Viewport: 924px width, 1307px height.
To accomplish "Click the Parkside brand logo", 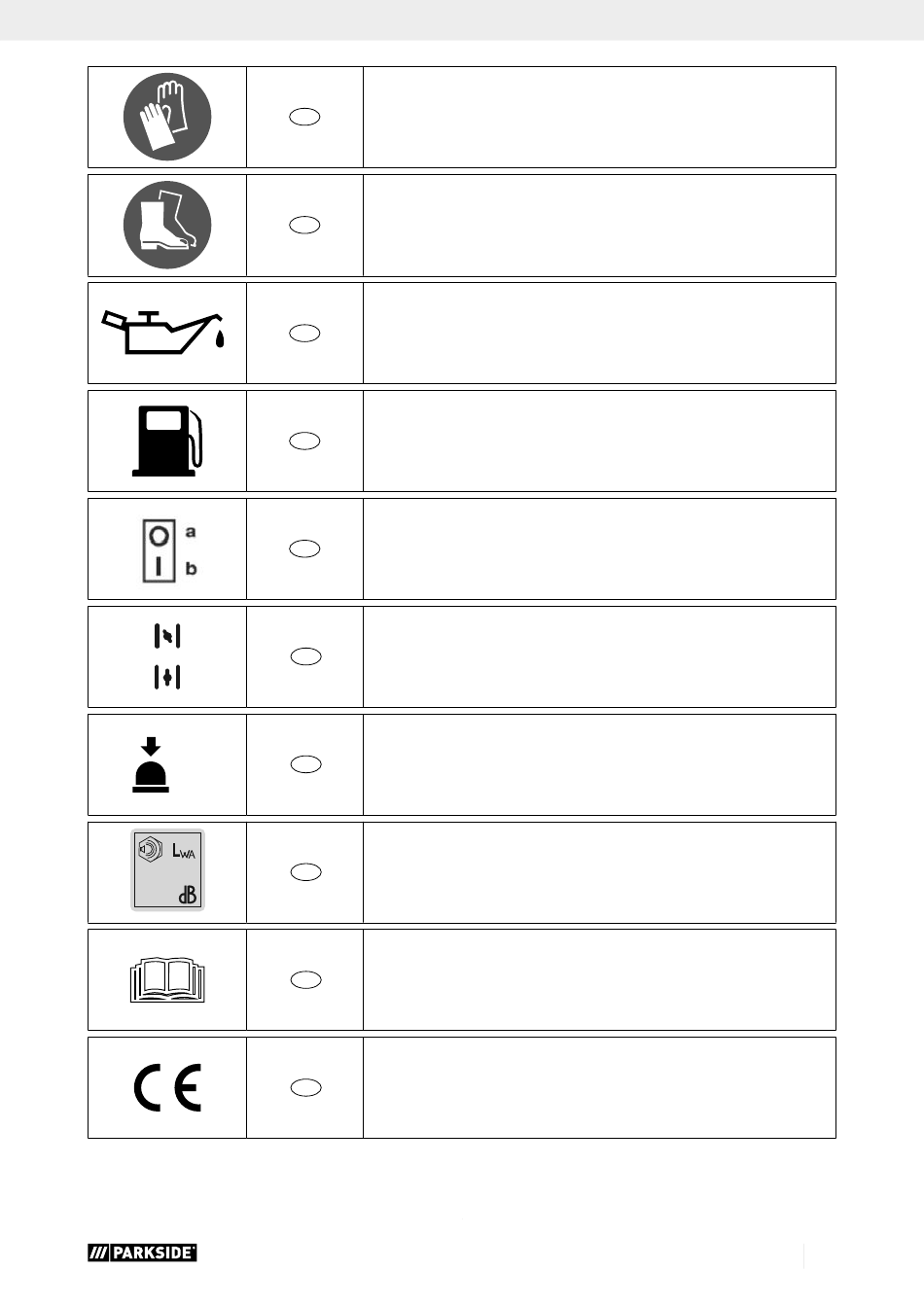I will (143, 1253).
